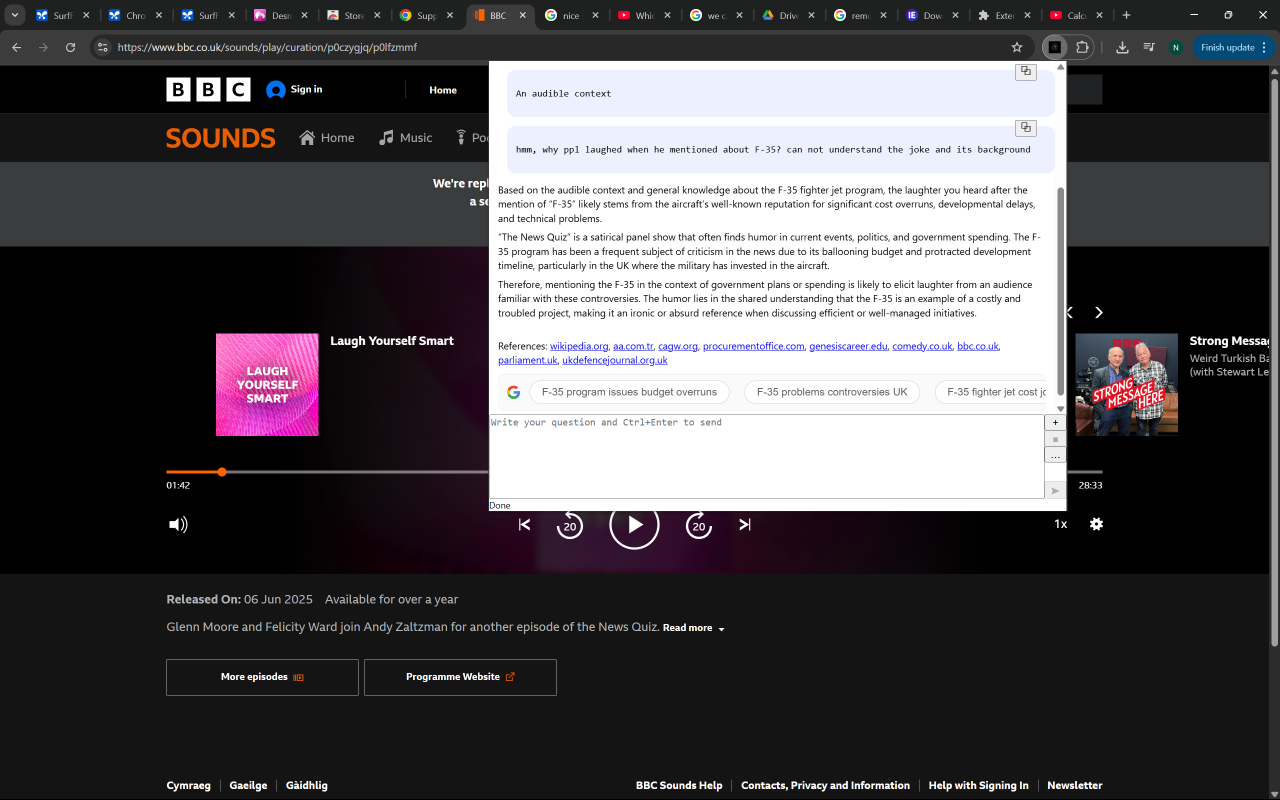This screenshot has height=800, width=1280.
Task: Play the episode
Action: click(634, 524)
